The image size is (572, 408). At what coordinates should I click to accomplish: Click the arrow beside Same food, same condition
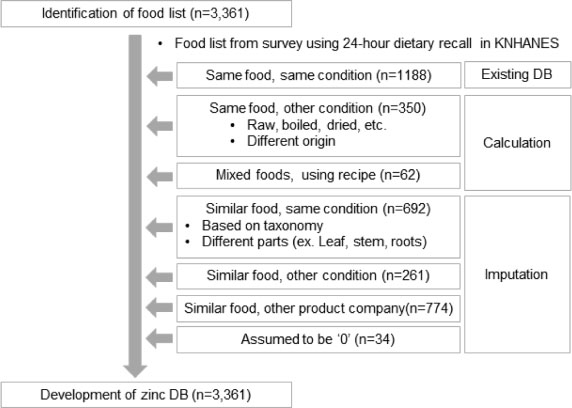[x=160, y=76]
